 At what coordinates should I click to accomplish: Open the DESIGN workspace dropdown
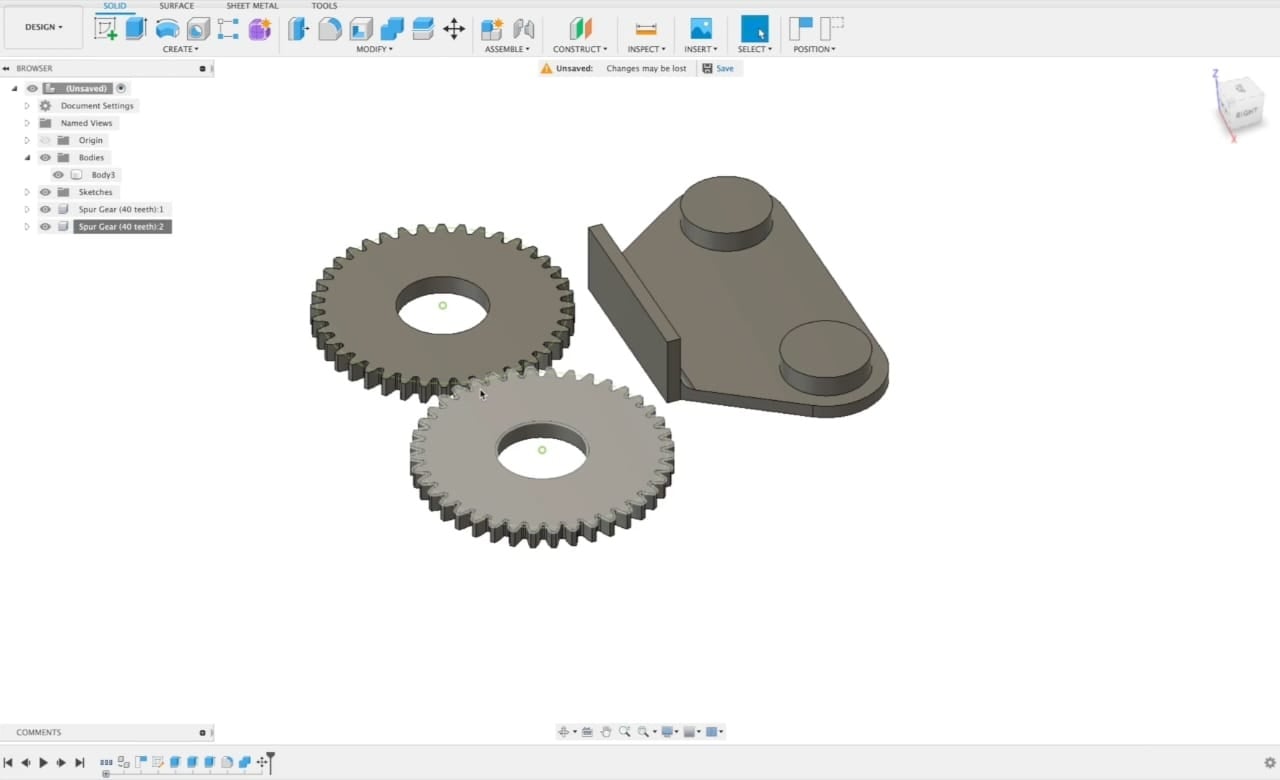click(43, 27)
